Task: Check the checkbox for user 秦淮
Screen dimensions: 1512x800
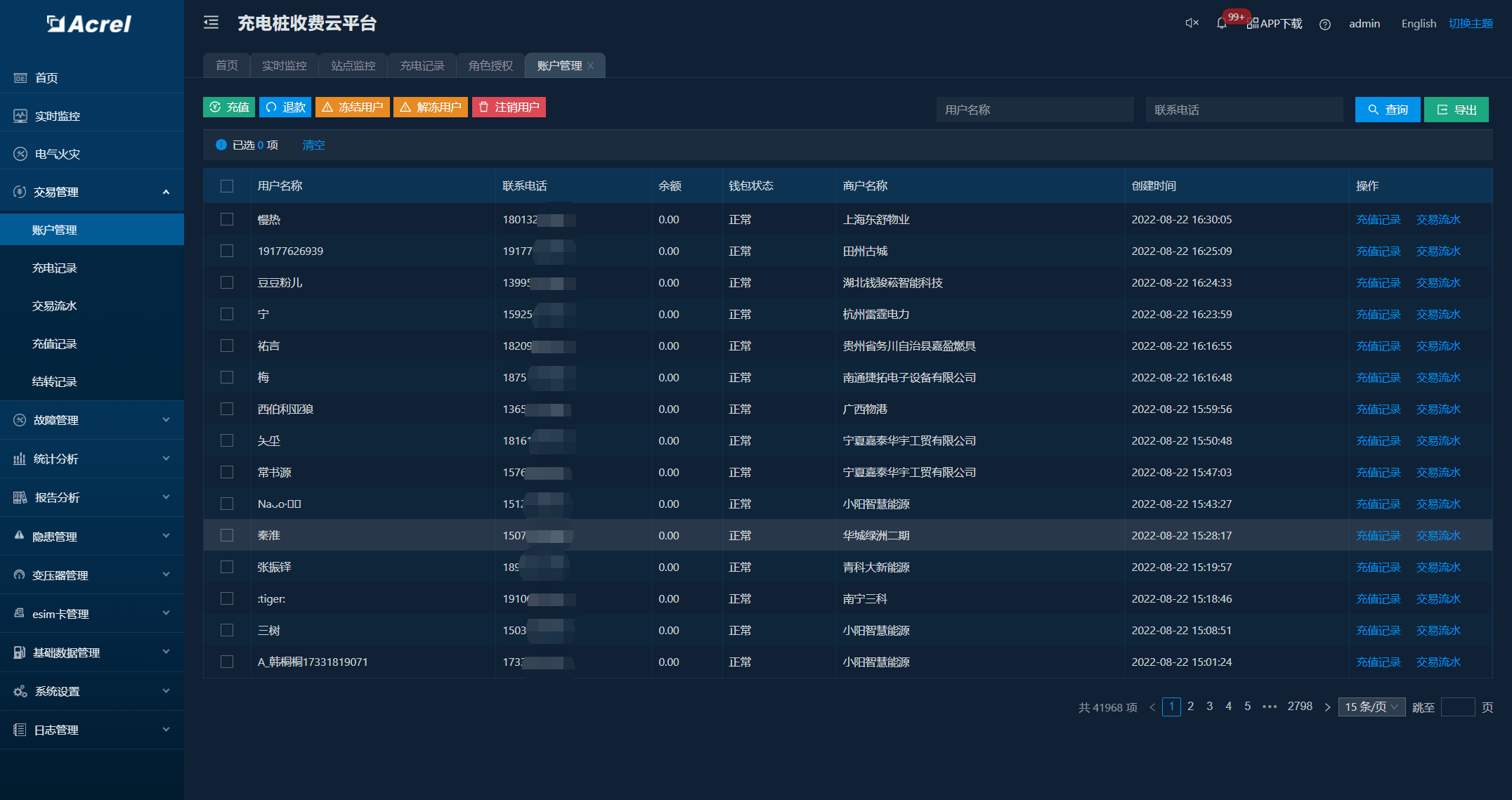Action: pos(227,535)
